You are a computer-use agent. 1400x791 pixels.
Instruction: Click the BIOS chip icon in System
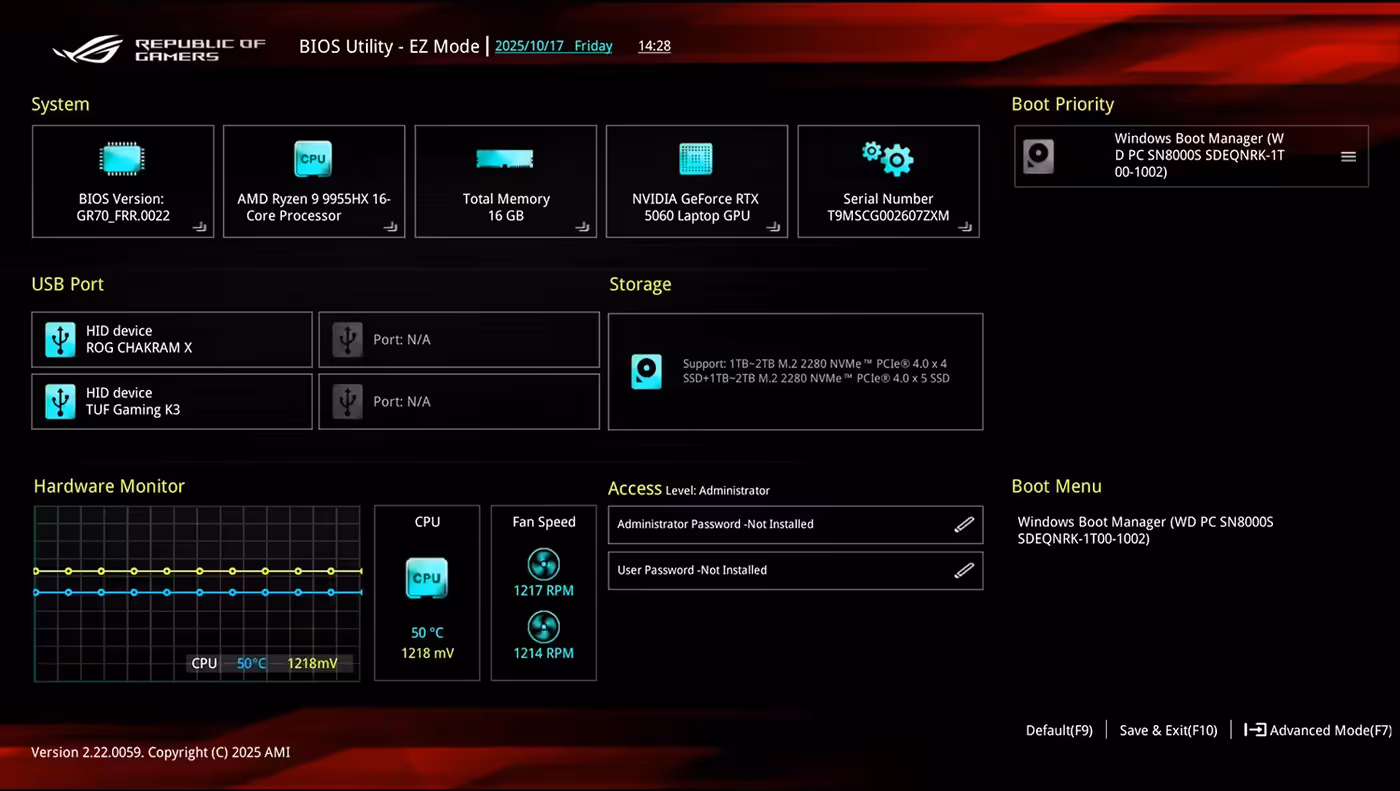(123, 159)
